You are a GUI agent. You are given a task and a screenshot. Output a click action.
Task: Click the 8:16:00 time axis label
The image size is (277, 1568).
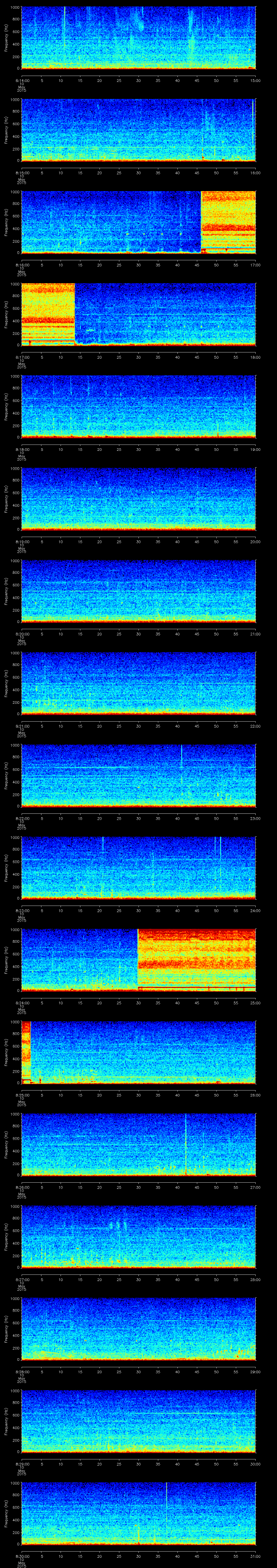pos(22,265)
